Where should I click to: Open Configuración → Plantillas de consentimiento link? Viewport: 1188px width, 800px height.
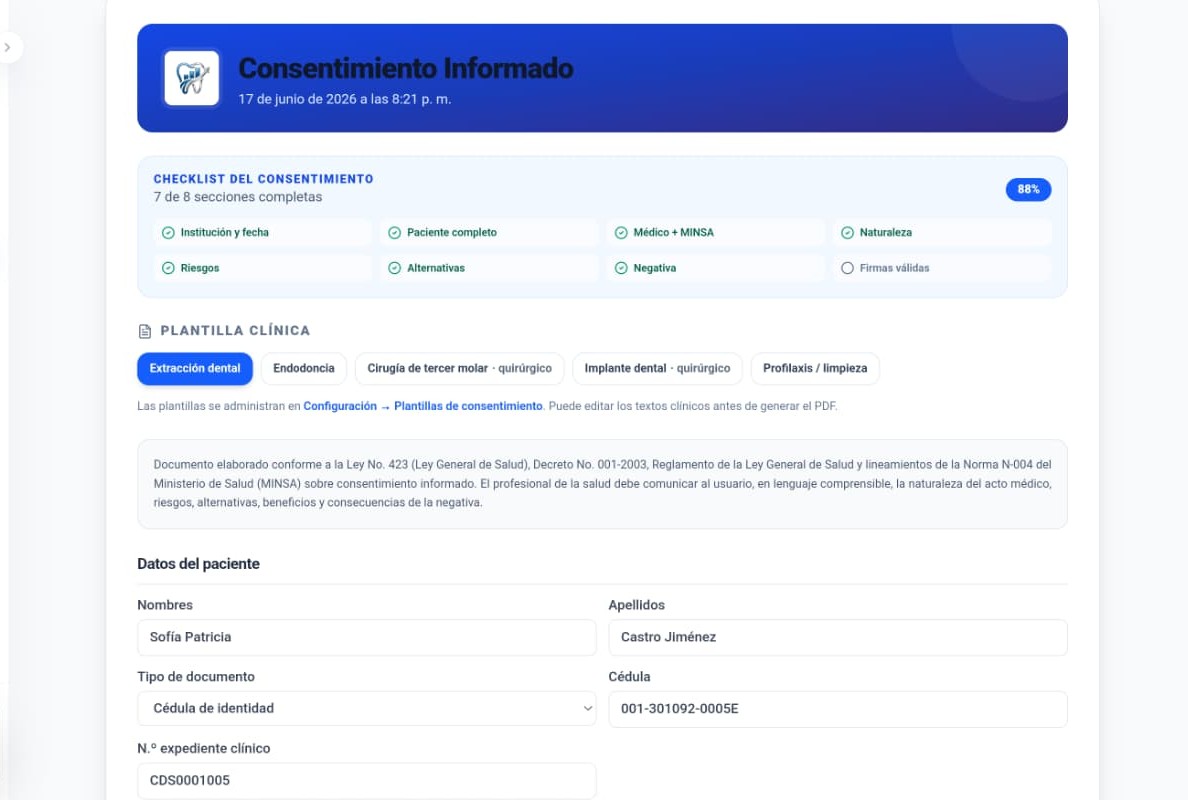(x=423, y=406)
